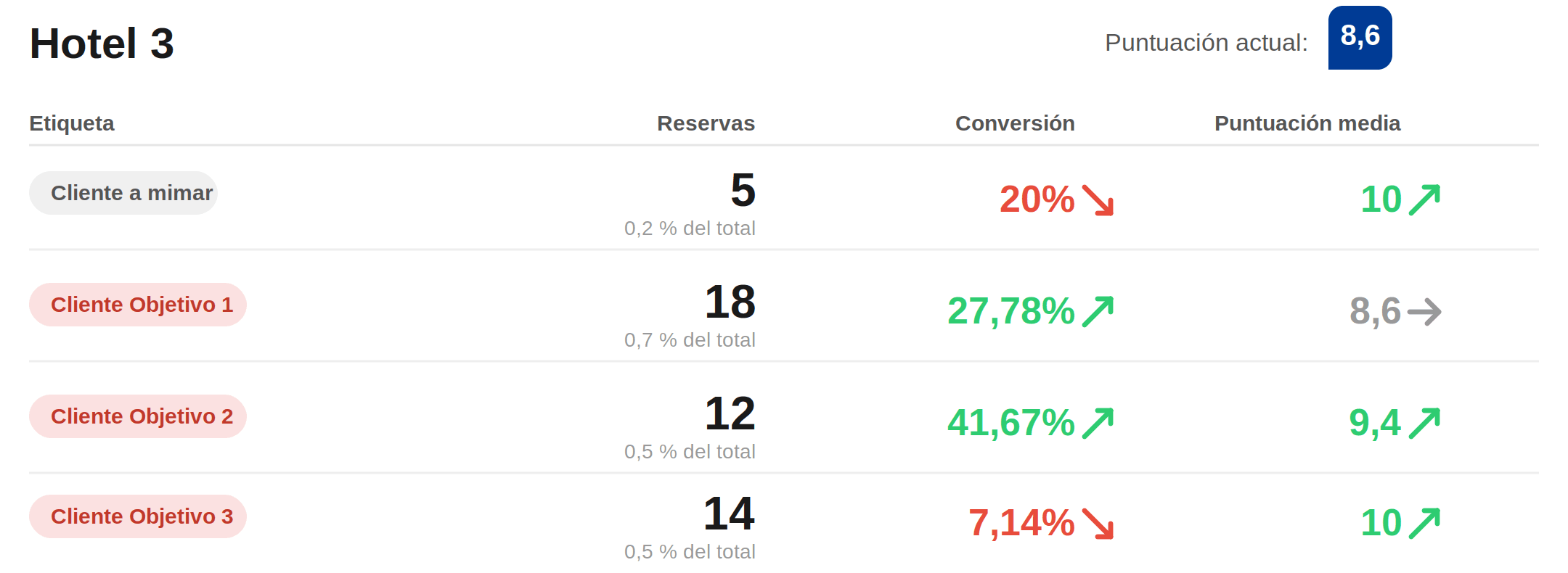Click the Hotel 3 title
Image resolution: width=1568 pixels, height=573 pixels.
tap(102, 44)
